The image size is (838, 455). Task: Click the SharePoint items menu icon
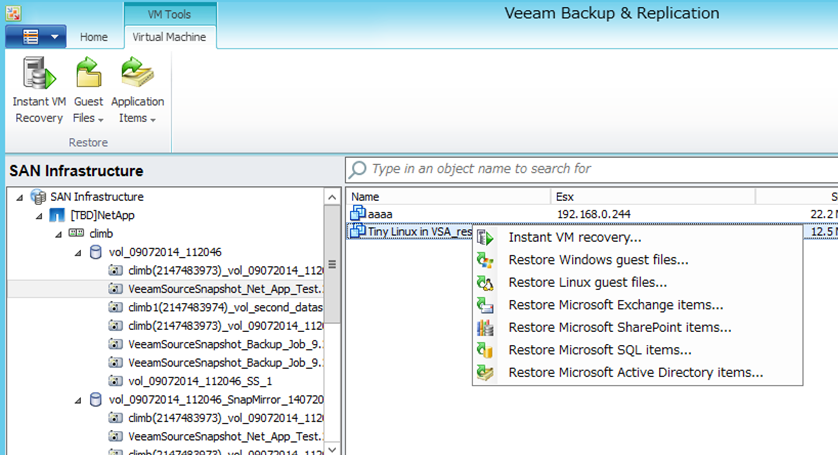point(485,327)
